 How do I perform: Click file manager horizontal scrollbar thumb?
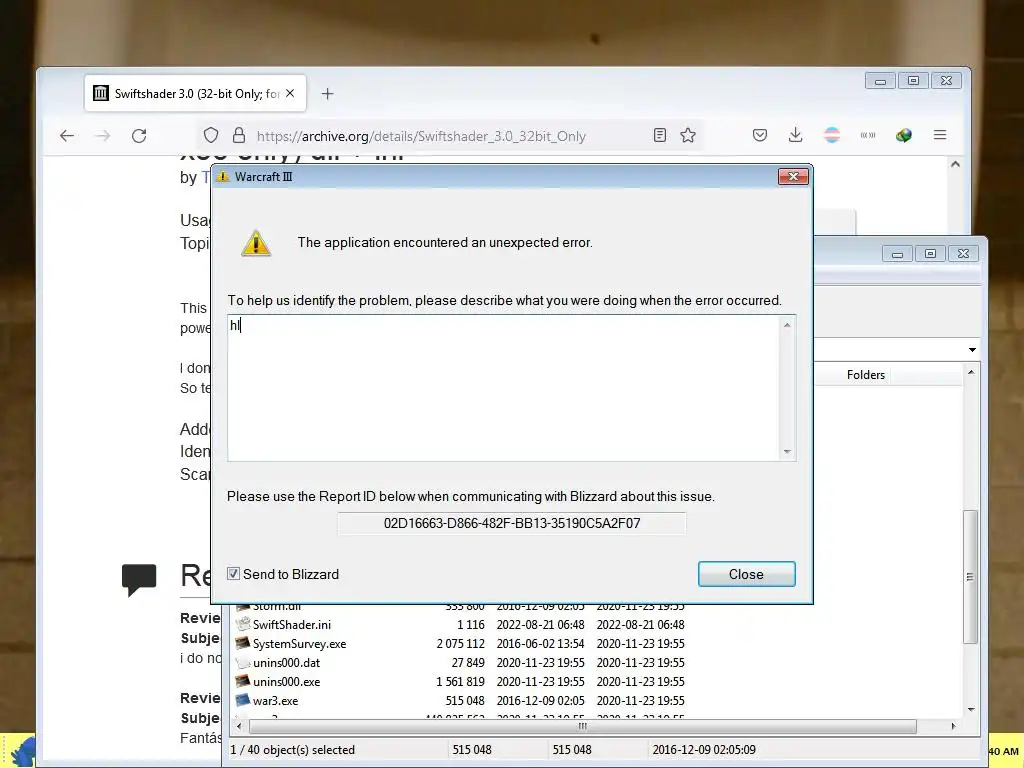tap(583, 726)
